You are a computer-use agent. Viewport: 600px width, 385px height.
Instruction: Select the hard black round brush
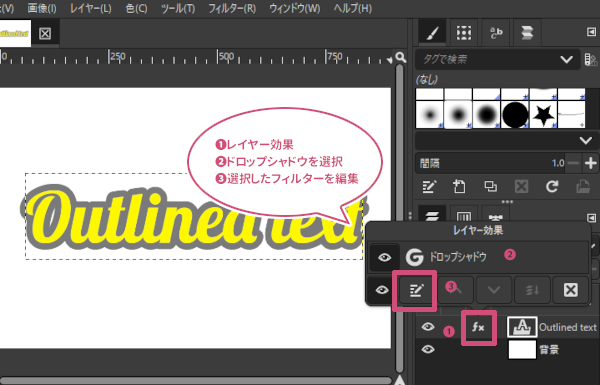pos(515,114)
